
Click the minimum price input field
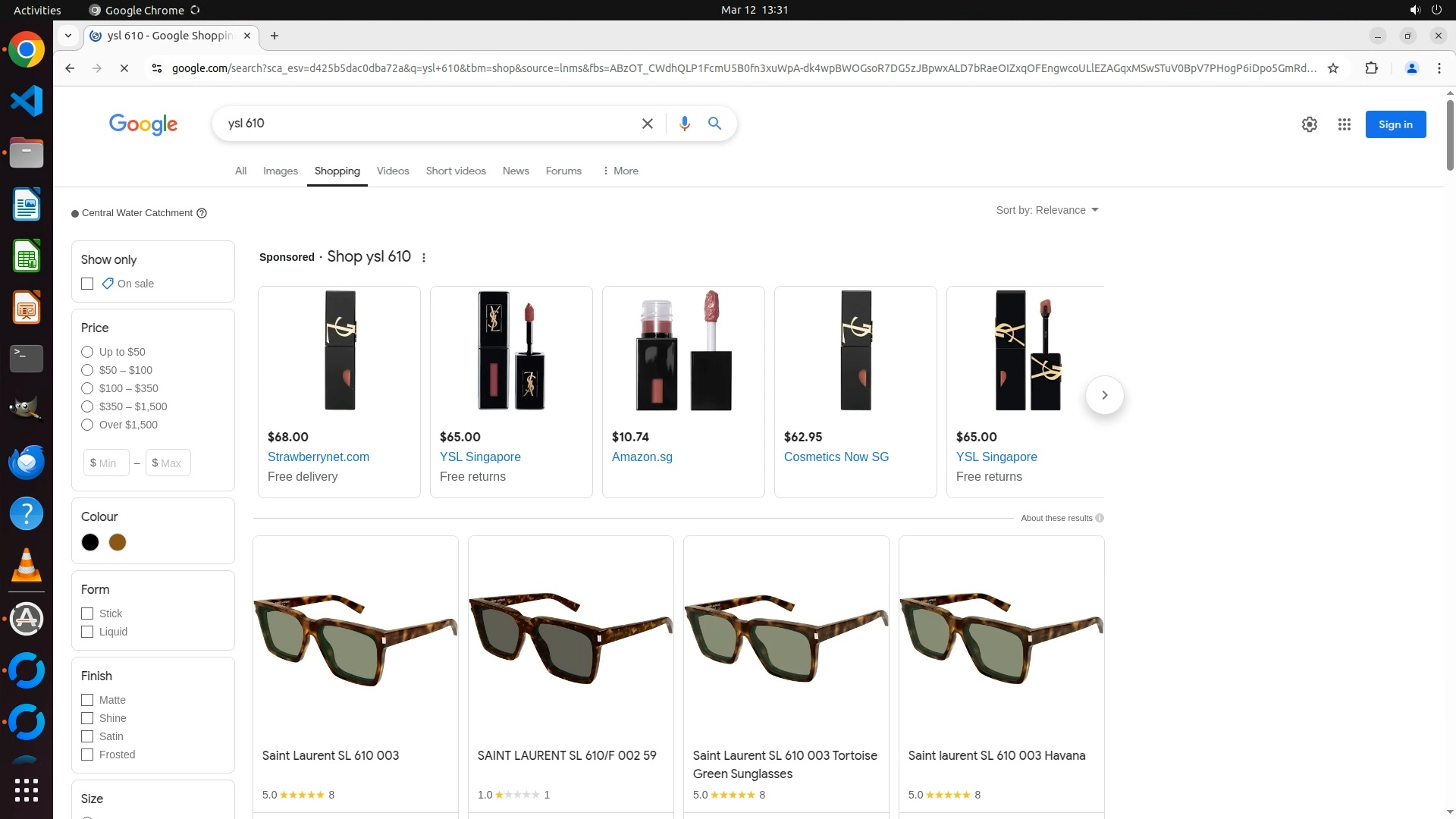[107, 463]
